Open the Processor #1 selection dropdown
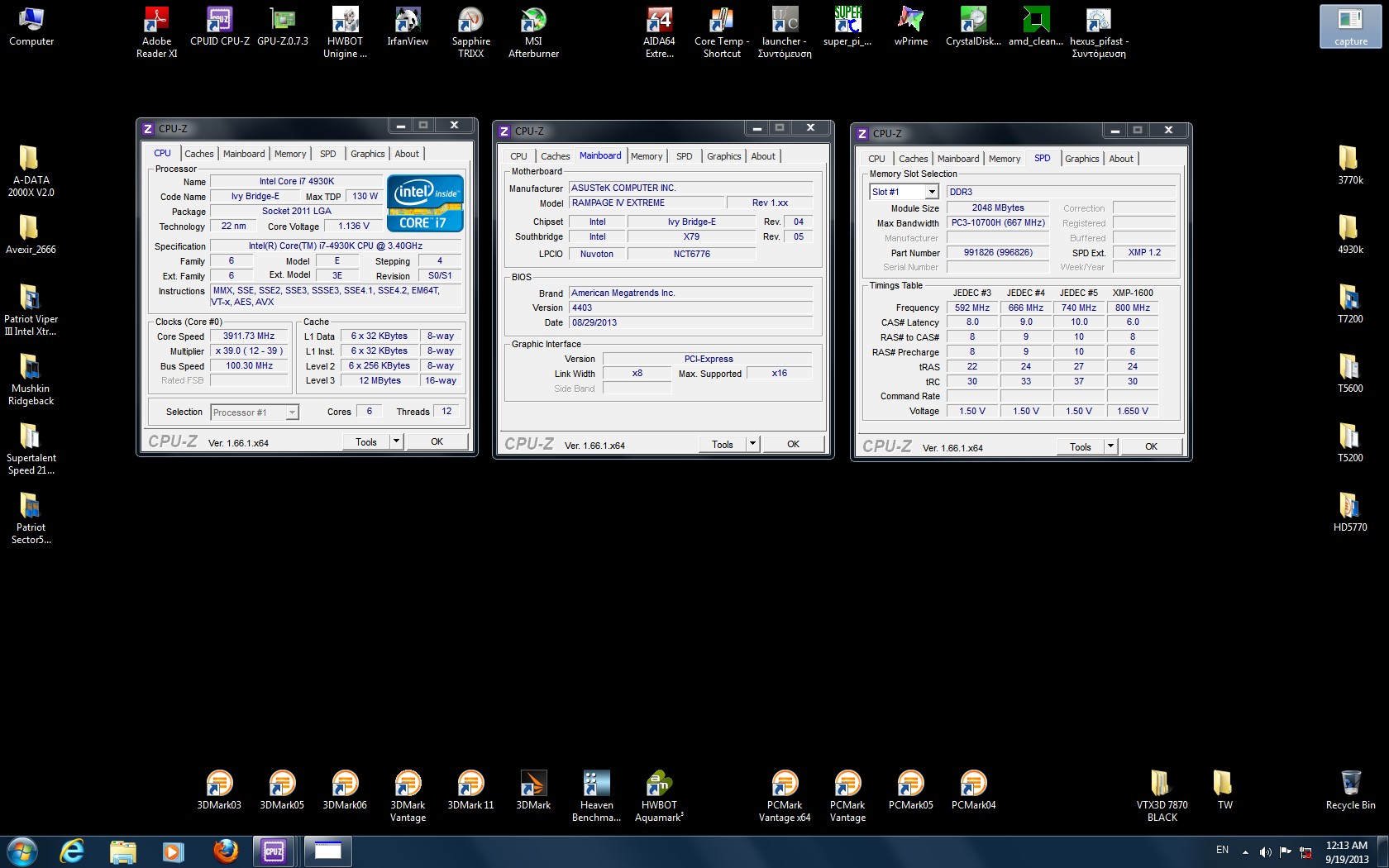 pyautogui.click(x=255, y=413)
